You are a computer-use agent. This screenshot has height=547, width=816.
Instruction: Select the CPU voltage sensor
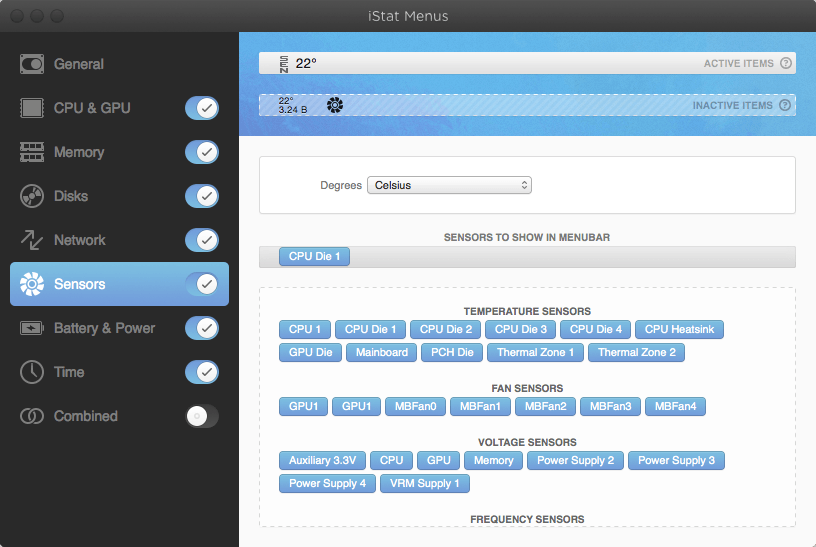(391, 461)
